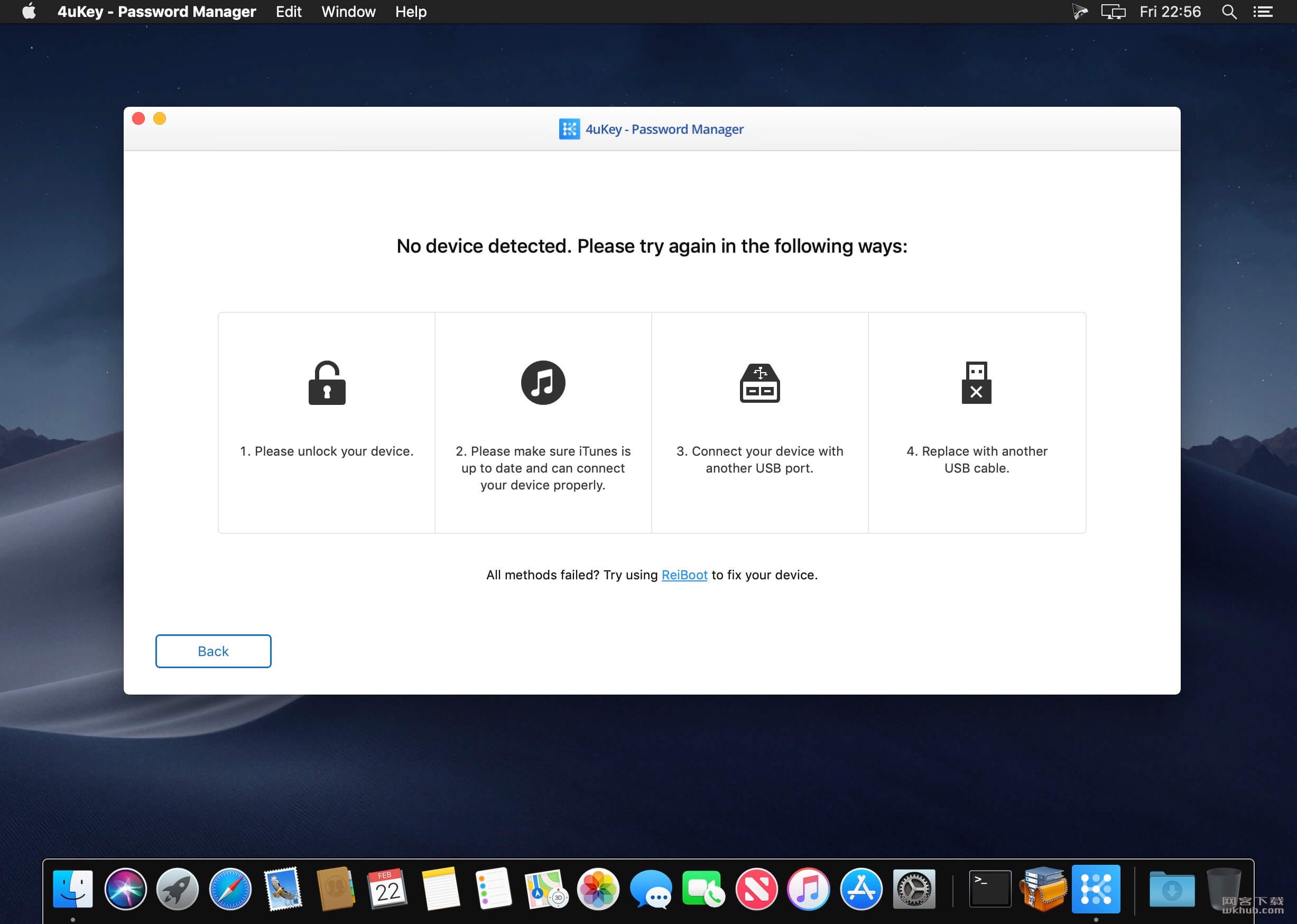This screenshot has height=924, width=1297.
Task: Open Launchpad rocket icon
Action: point(178,889)
